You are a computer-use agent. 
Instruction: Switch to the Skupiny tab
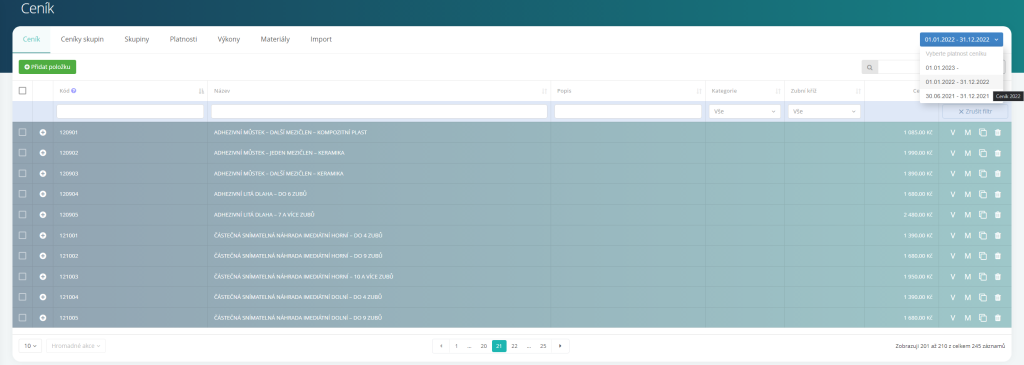pyautogui.click(x=136, y=39)
